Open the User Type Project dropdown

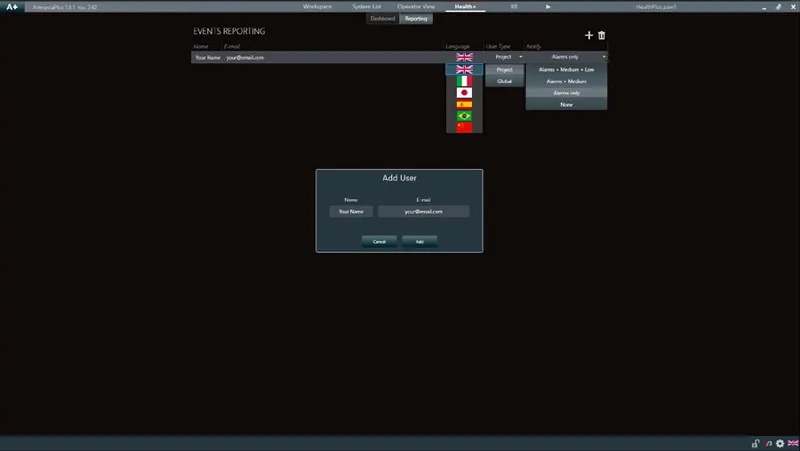[x=505, y=57]
